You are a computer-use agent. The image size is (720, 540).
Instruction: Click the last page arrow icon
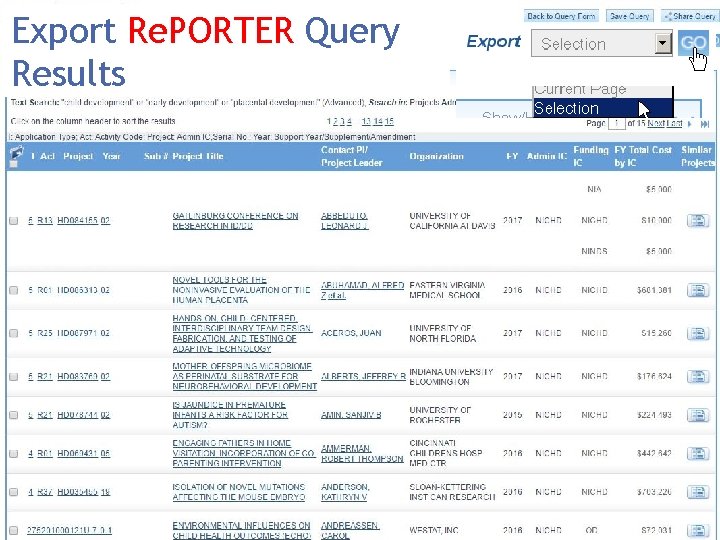(705, 124)
